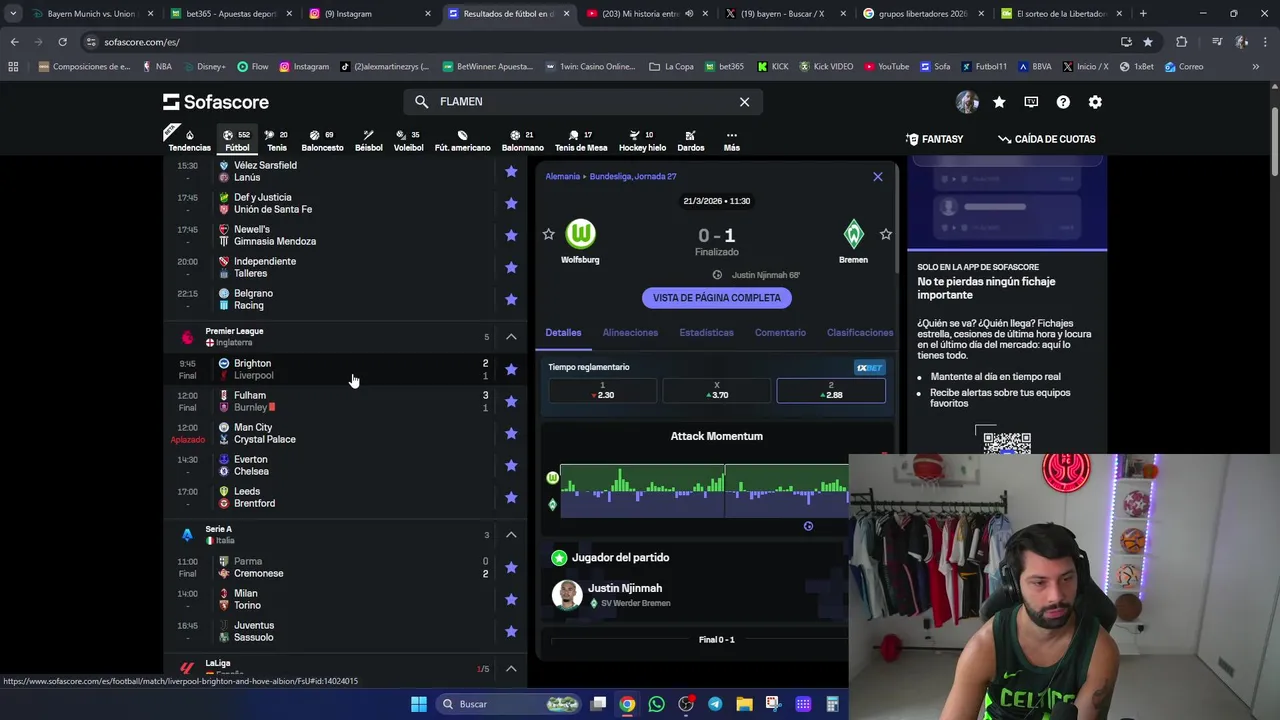Toggle favorite star for Newell's match
Screen dimensions: 1280x720
[x=511, y=235]
